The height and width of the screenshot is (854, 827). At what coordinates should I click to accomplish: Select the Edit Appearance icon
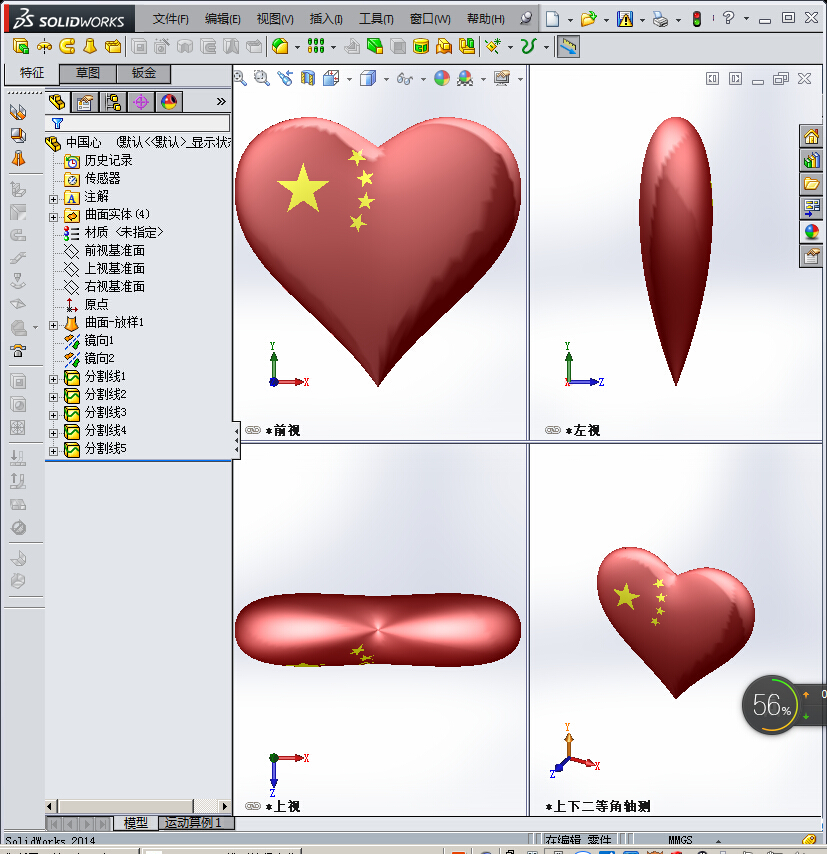(442, 79)
